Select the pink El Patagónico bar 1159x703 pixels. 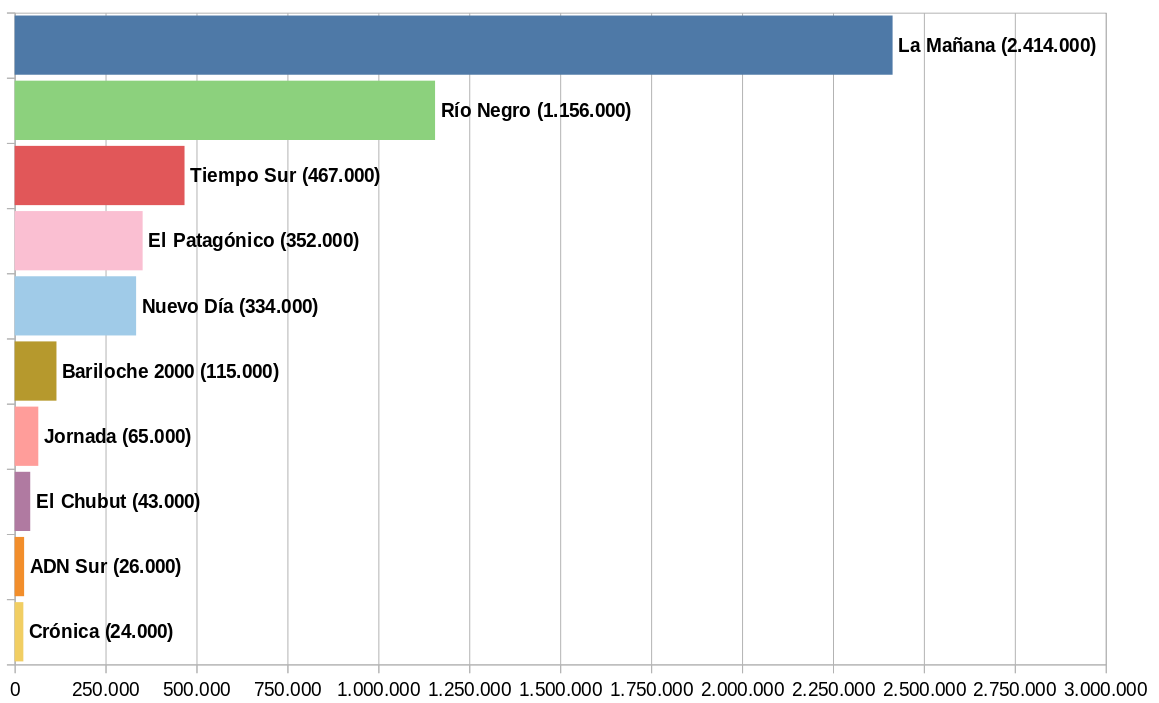coord(78,240)
